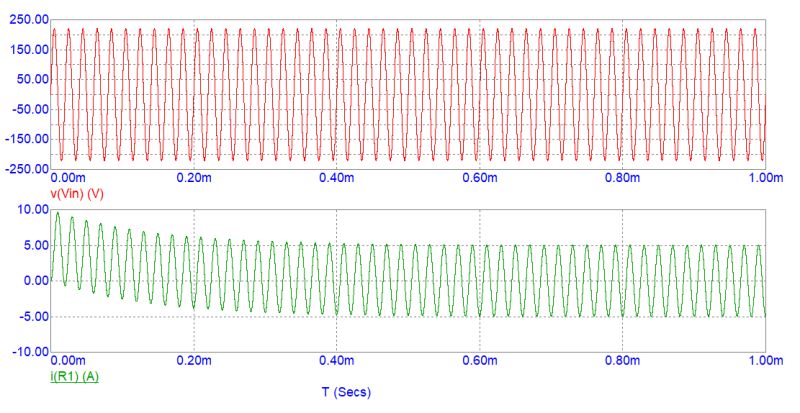This screenshot has height=413, width=800.
Task: Click the 150.00 voltage axis value
Action: pos(29,50)
